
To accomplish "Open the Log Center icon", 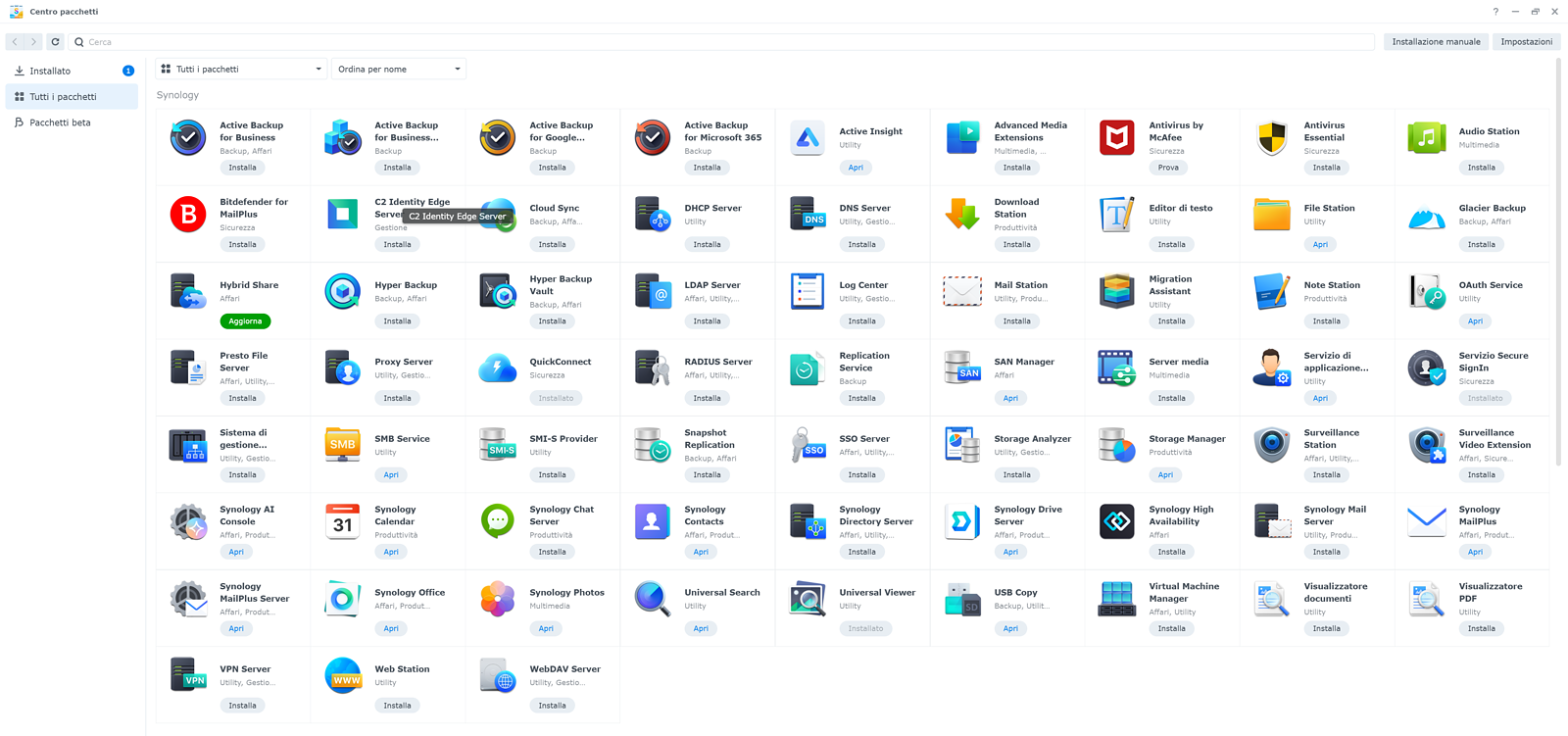I will [808, 292].
